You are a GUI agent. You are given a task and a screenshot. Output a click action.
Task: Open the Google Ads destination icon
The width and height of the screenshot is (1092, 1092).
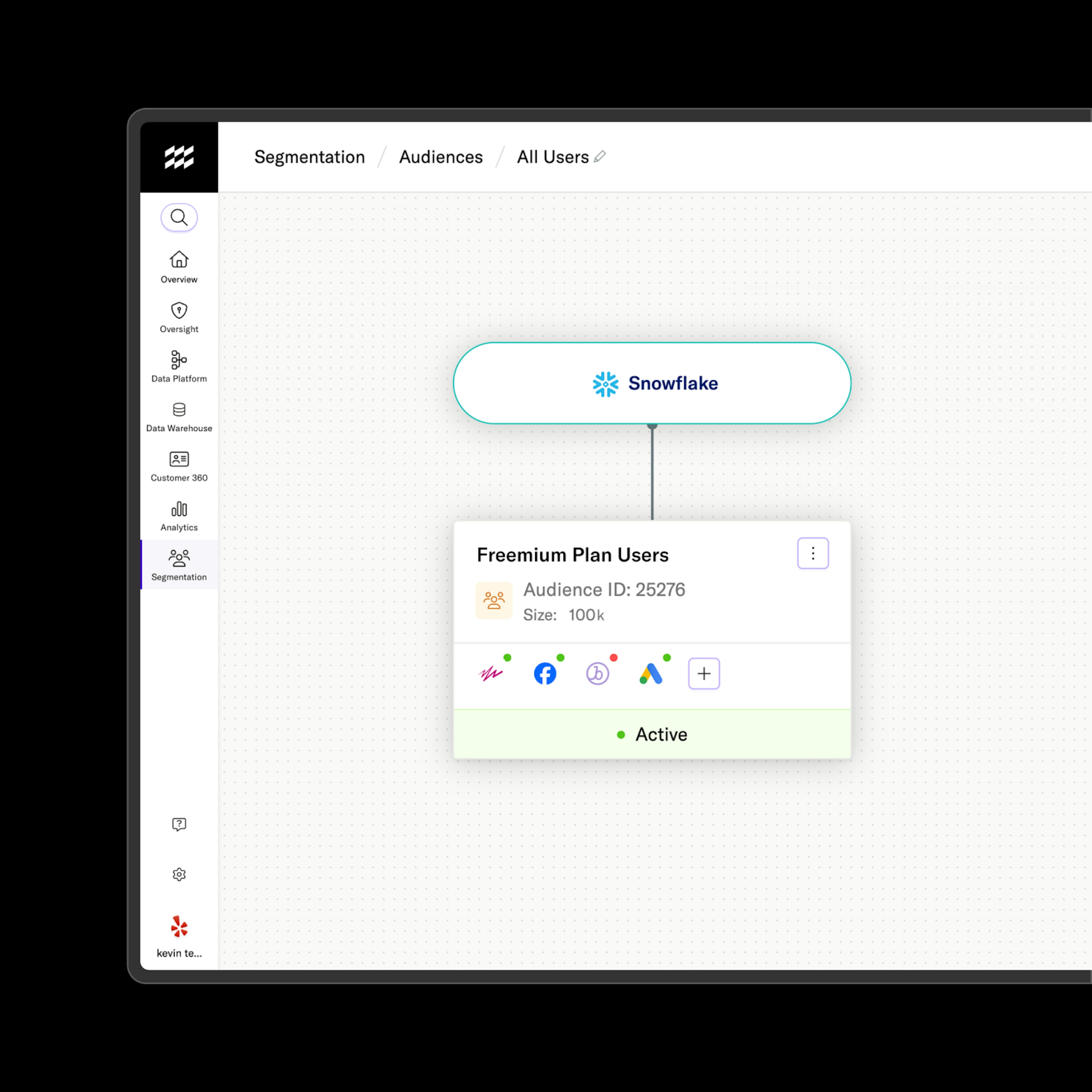click(x=651, y=673)
